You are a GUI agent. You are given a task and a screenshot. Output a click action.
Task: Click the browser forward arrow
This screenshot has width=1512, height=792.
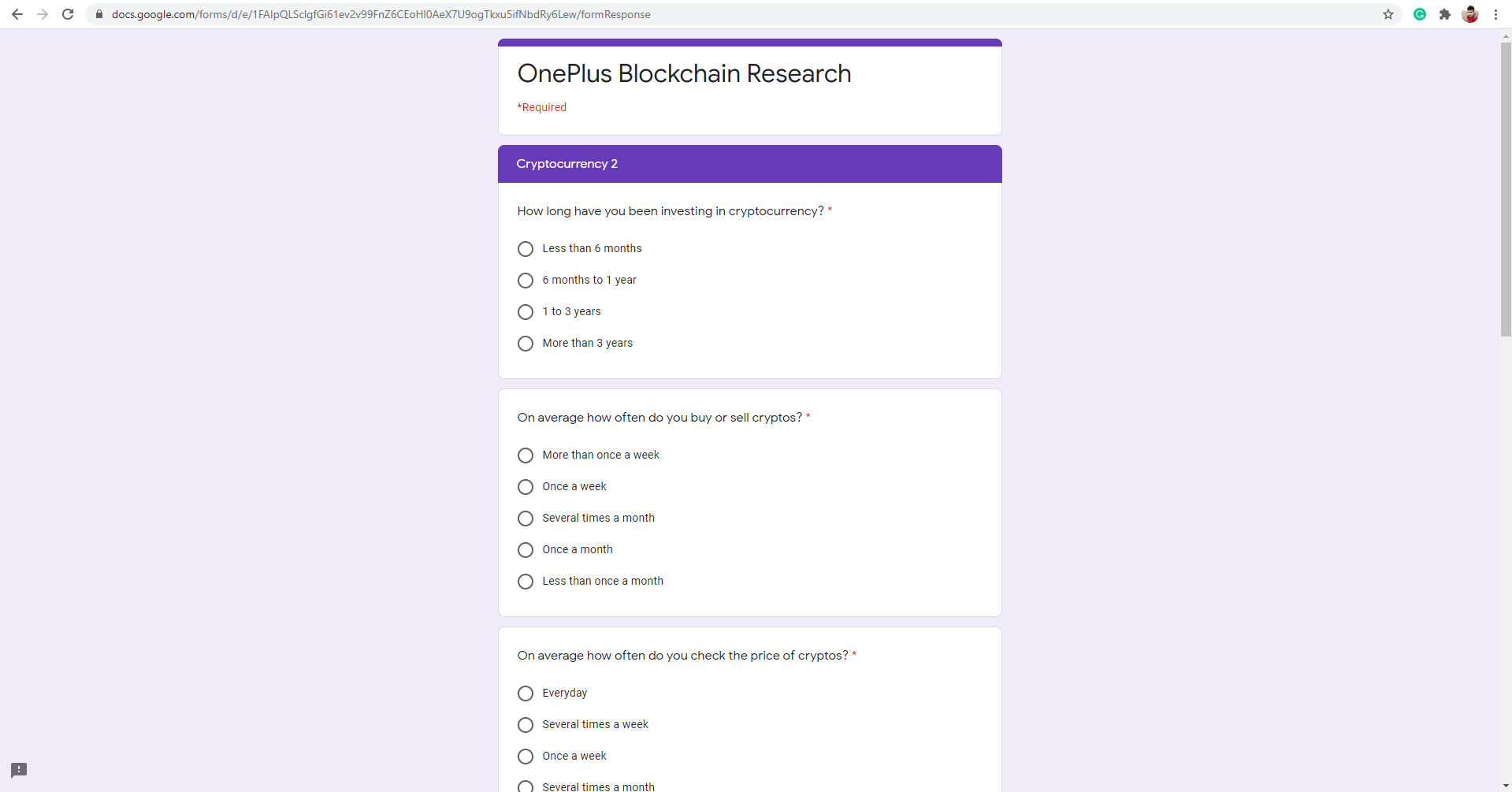click(43, 14)
